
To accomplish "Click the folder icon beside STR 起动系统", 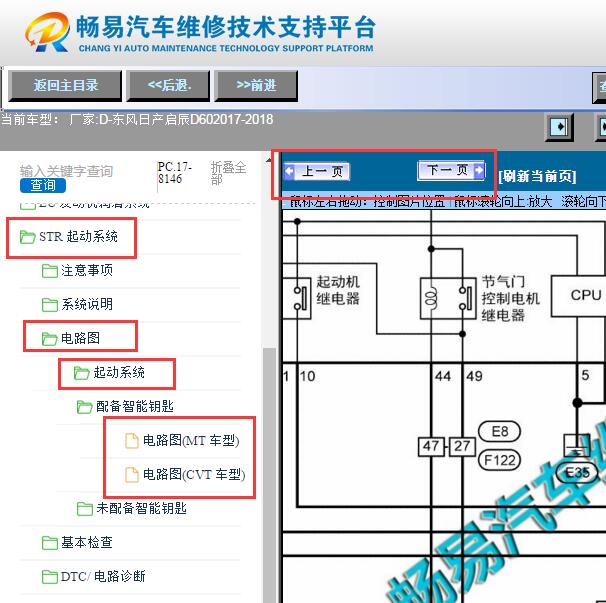I will click(27, 237).
